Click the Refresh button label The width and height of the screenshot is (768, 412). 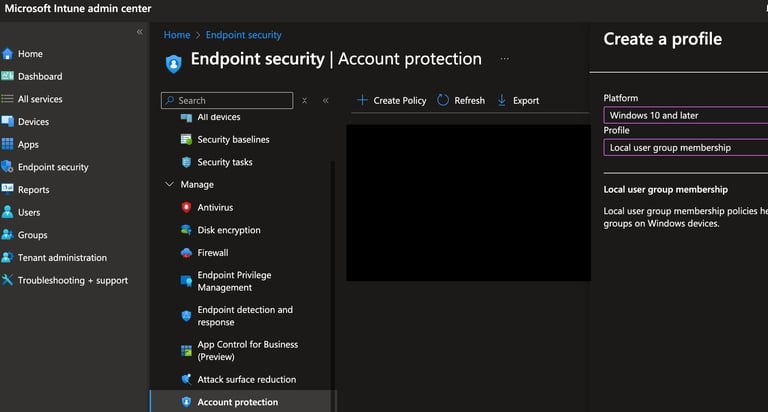click(x=469, y=100)
